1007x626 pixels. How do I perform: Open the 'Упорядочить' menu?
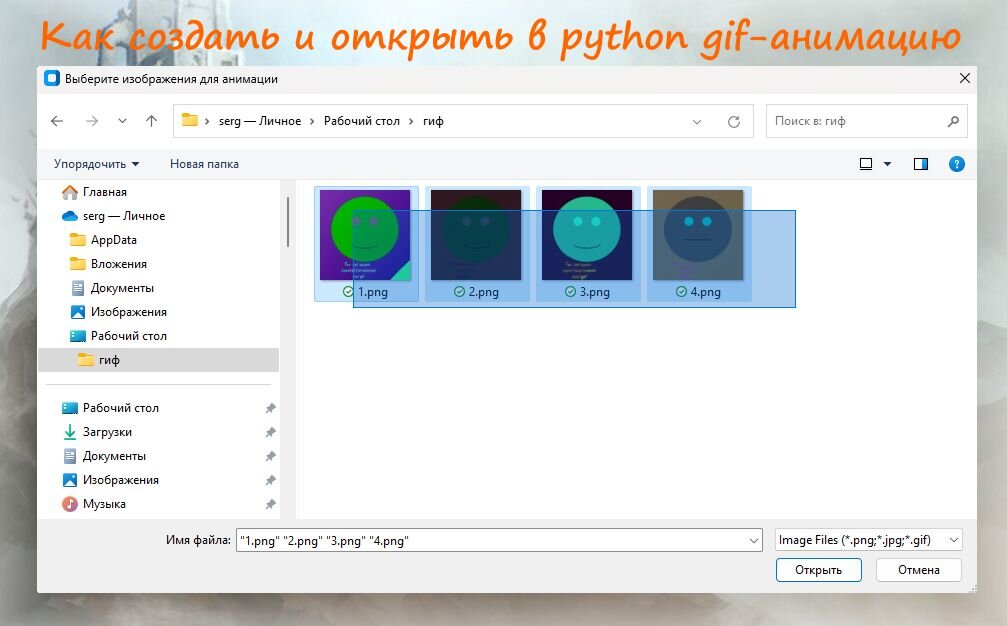pyautogui.click(x=96, y=164)
